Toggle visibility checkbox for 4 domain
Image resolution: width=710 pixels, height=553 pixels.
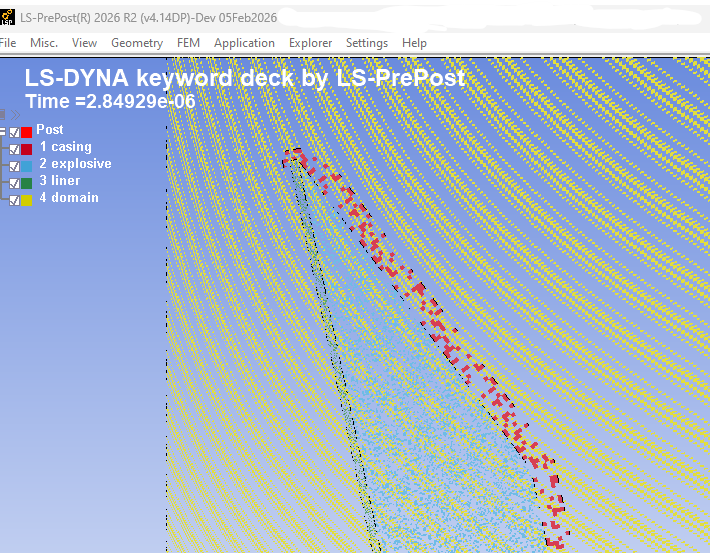click(x=14, y=200)
